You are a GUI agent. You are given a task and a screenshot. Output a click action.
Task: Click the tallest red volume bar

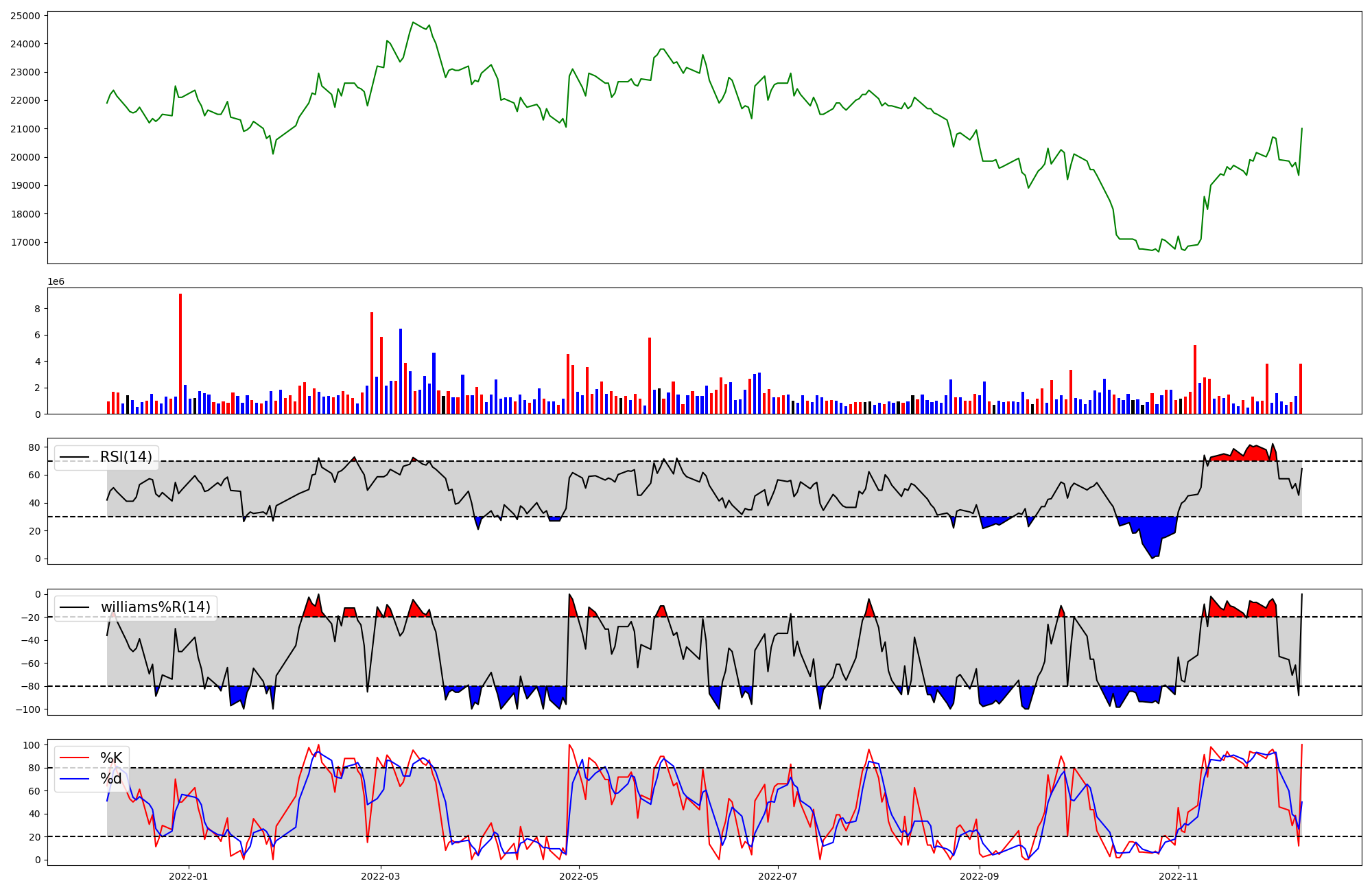(180, 353)
